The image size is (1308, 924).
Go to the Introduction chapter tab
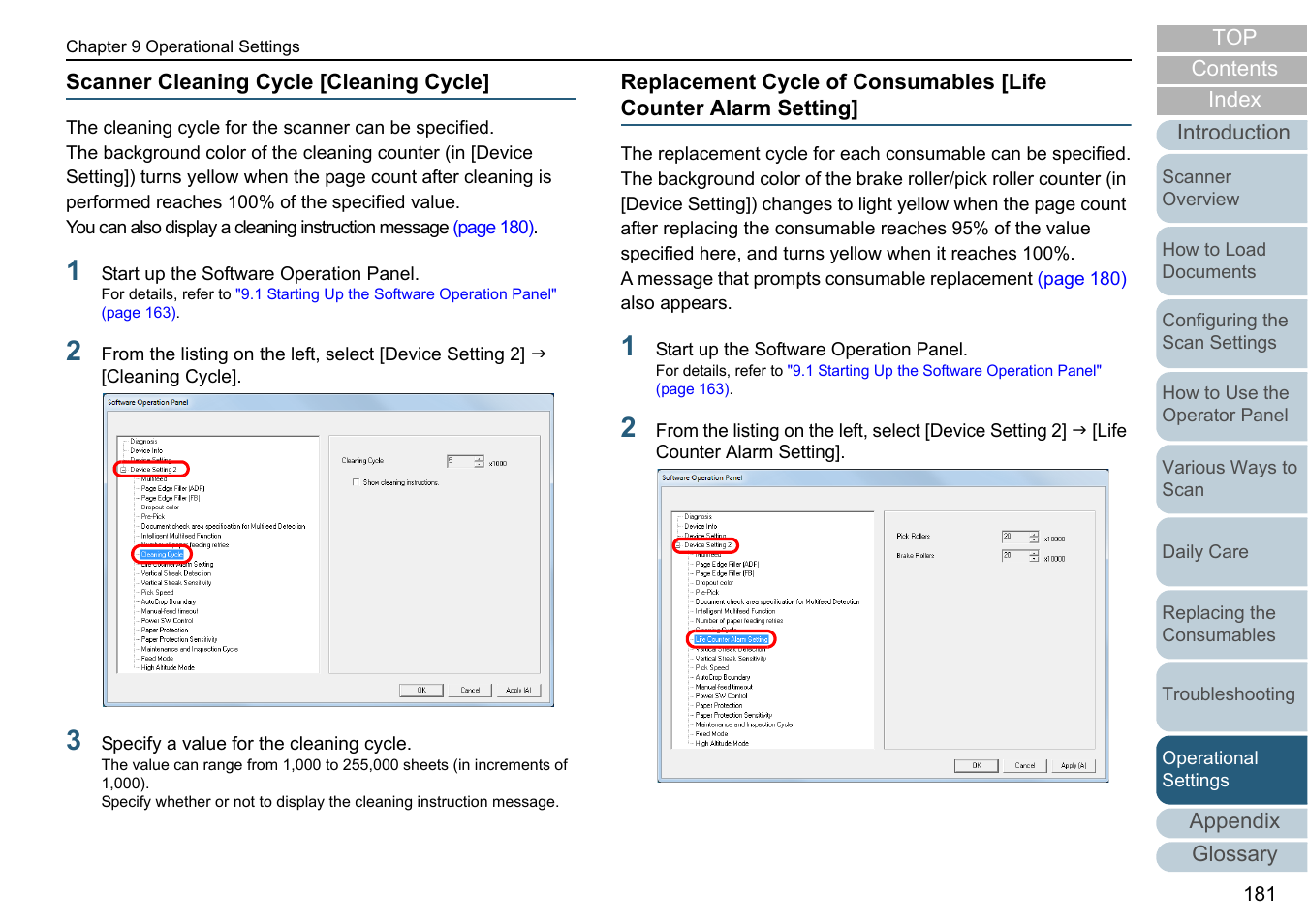pyautogui.click(x=1231, y=133)
